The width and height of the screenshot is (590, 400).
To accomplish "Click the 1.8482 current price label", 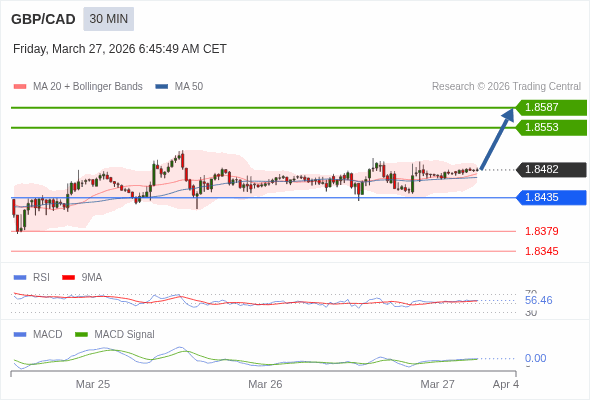I will pyautogui.click(x=551, y=170).
